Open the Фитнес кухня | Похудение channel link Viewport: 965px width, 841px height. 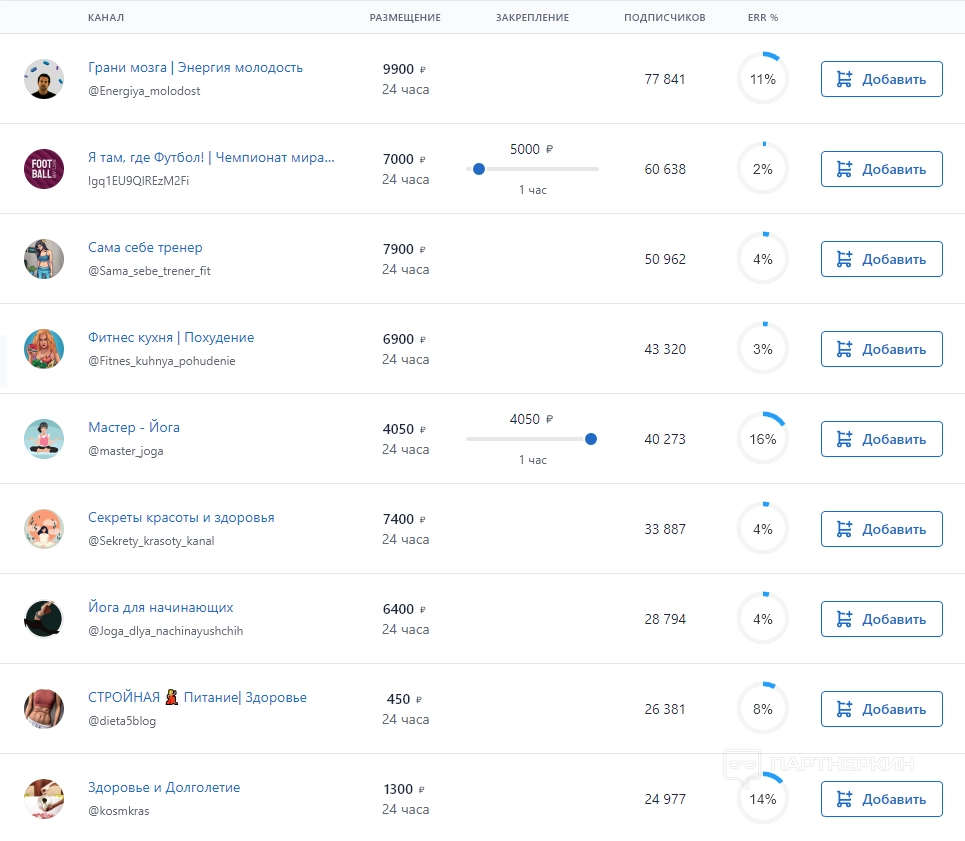[x=171, y=338]
